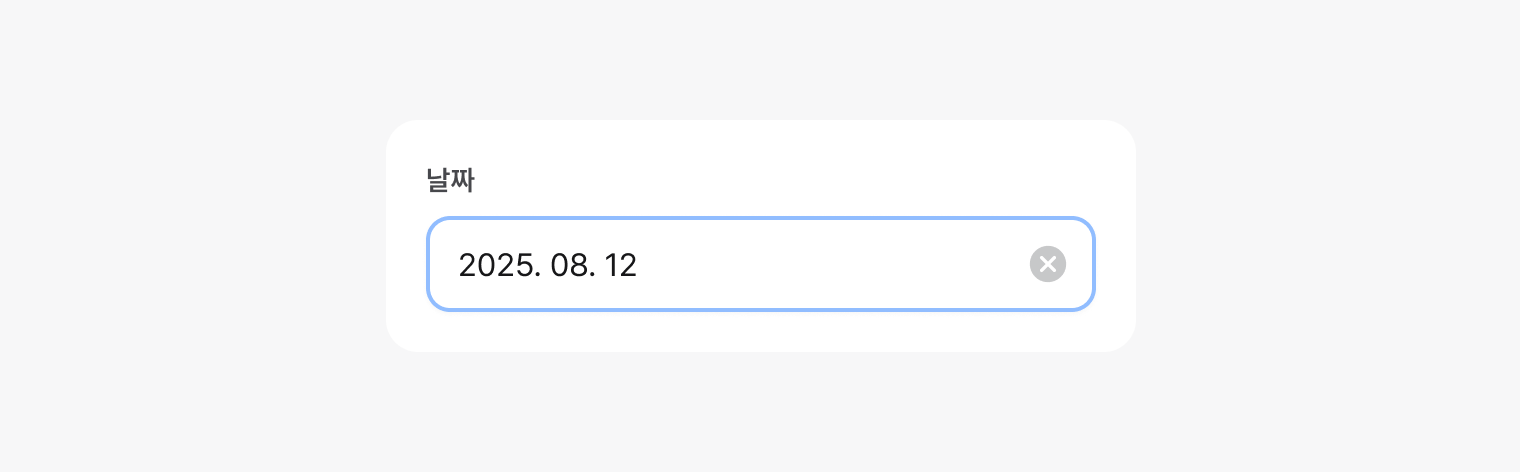
Task: Click the white card below the input
Action: [x=760, y=332]
